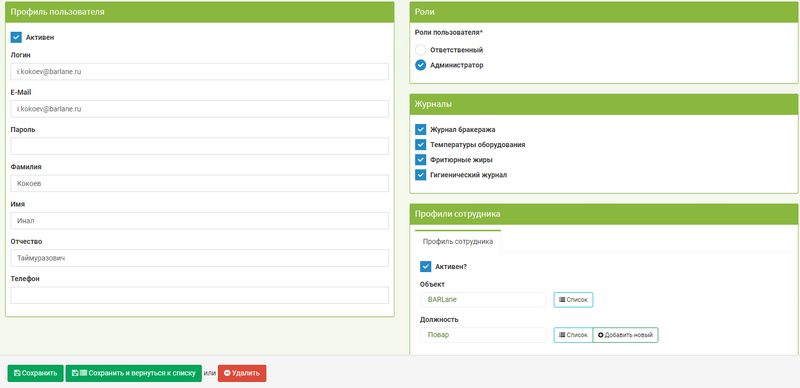Click the Фамилия field with Кокоев

pos(199,183)
